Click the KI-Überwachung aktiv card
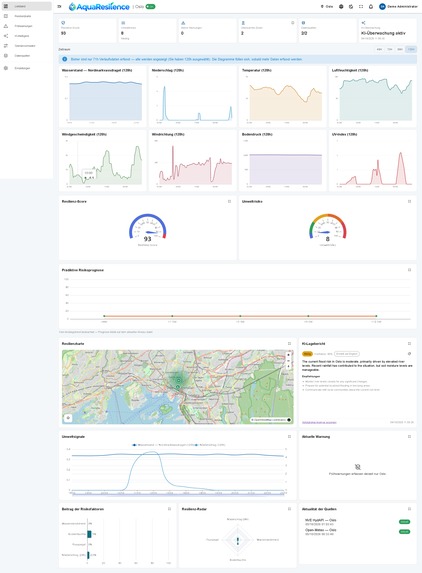The height and width of the screenshot is (573, 422). [x=387, y=30]
